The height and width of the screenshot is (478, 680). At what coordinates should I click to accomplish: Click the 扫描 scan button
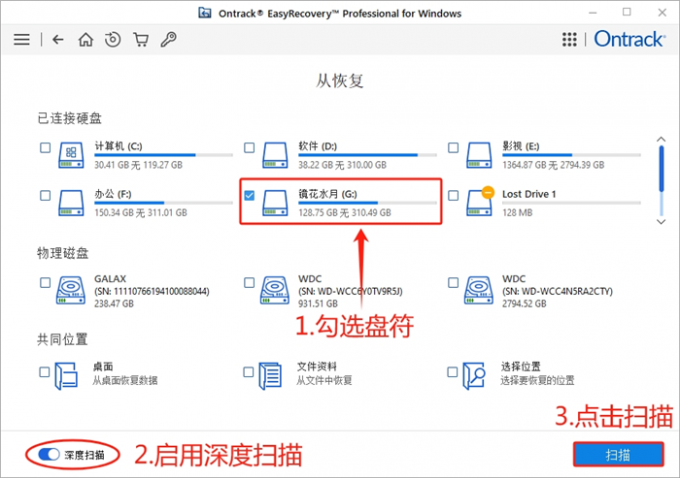pos(618,455)
